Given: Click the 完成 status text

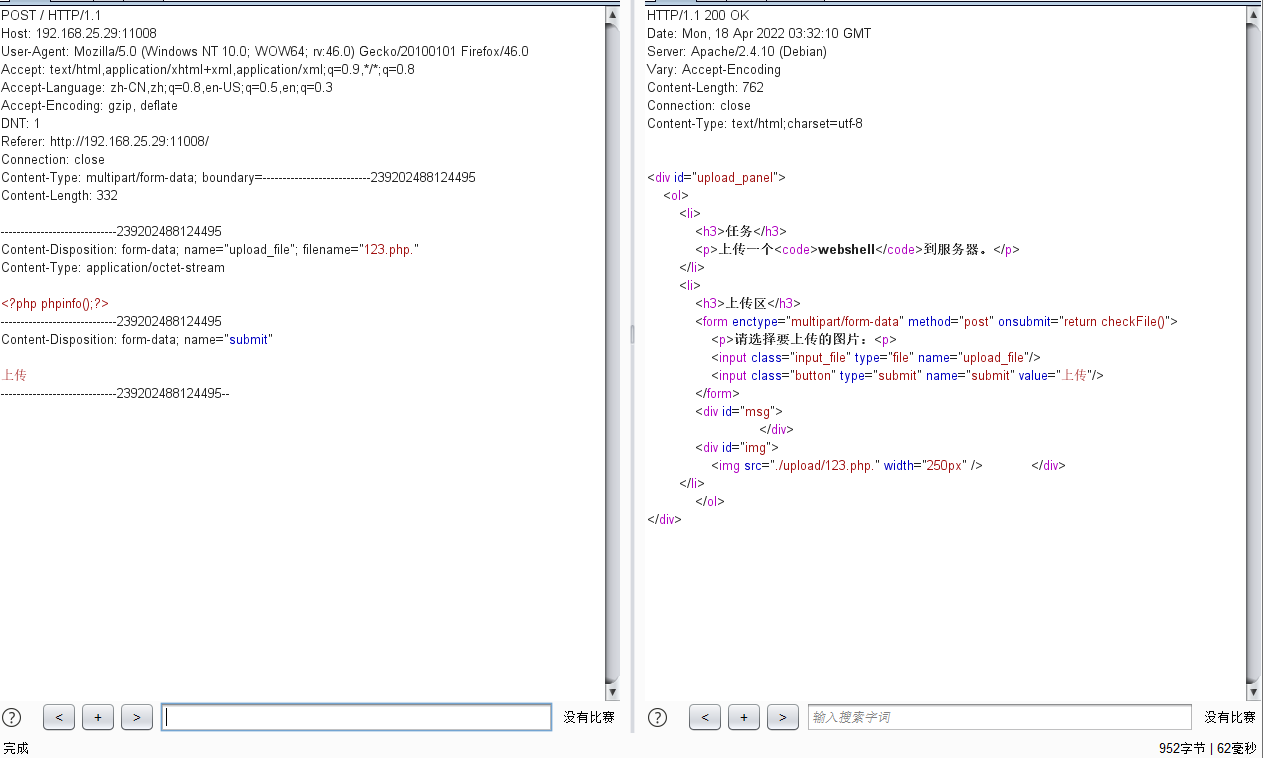Looking at the screenshot, I should pyautogui.click(x=16, y=748).
